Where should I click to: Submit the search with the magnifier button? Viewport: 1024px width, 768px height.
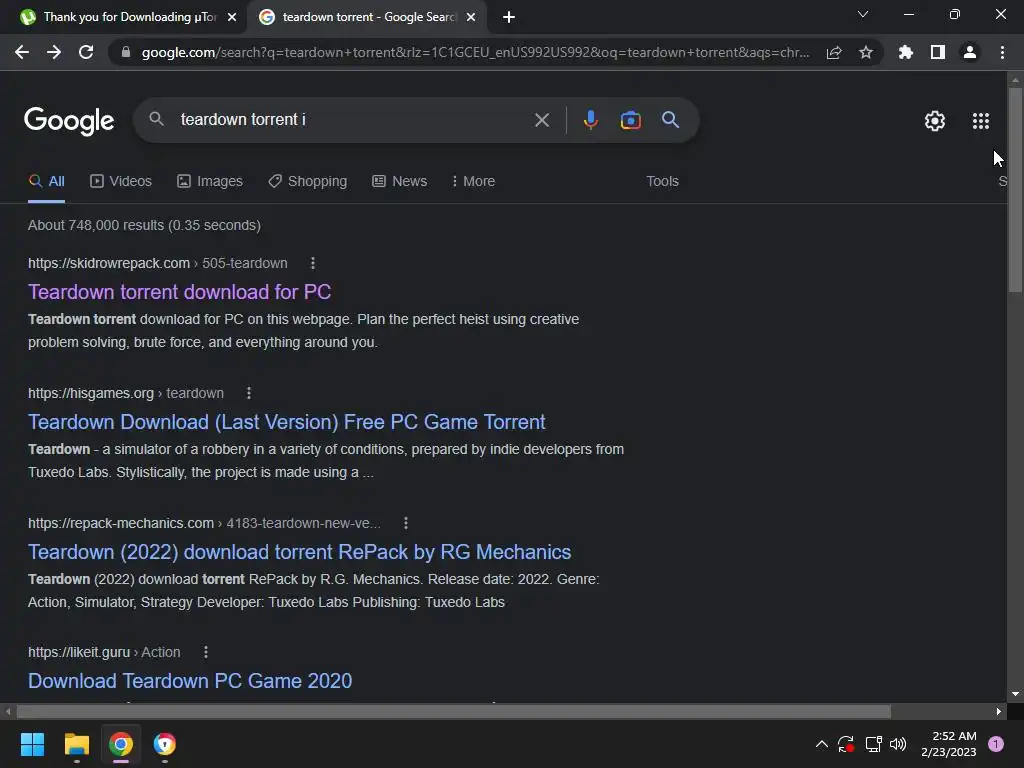[x=670, y=120]
